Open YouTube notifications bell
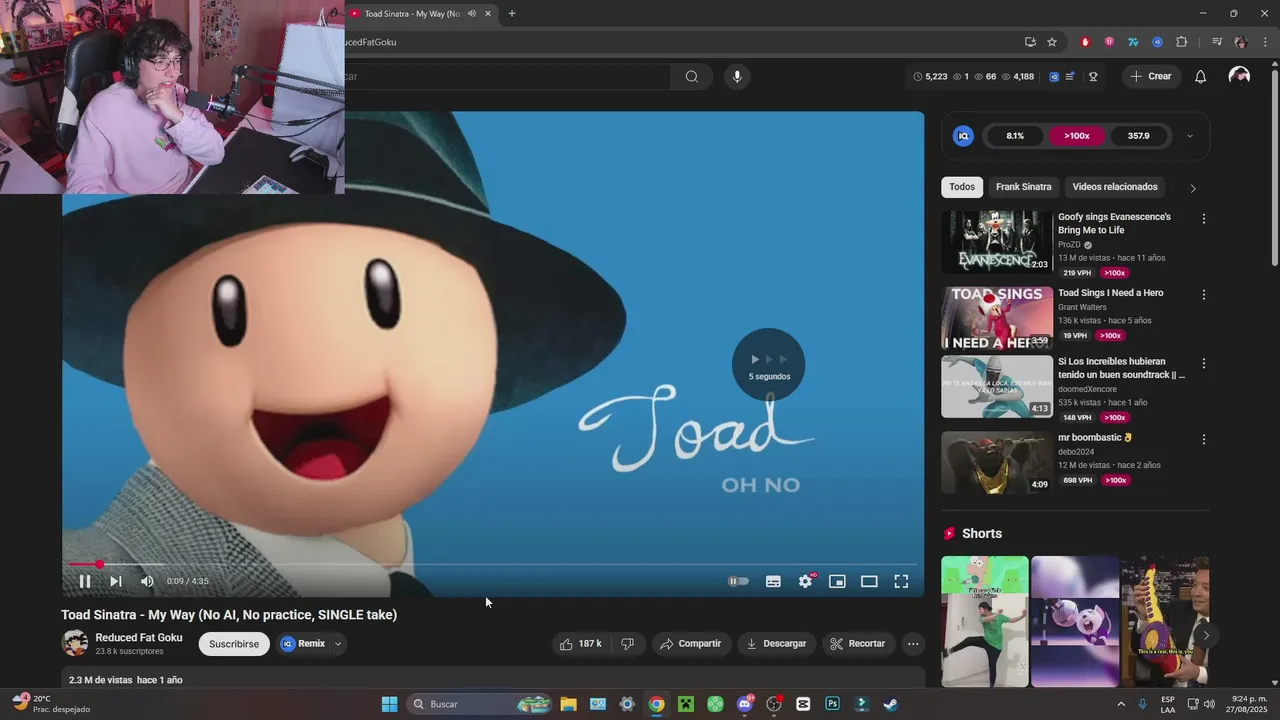This screenshot has width=1280, height=720. click(x=1201, y=76)
